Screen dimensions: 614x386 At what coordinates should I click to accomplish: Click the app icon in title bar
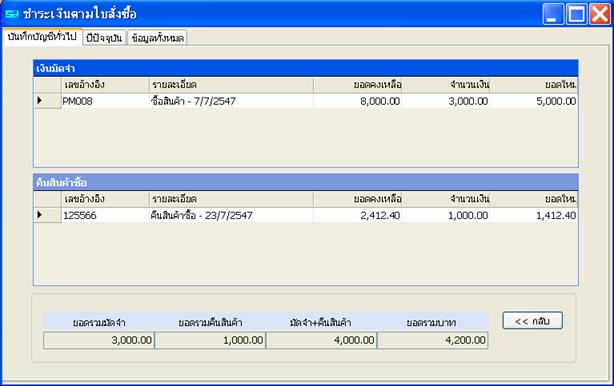point(12,14)
